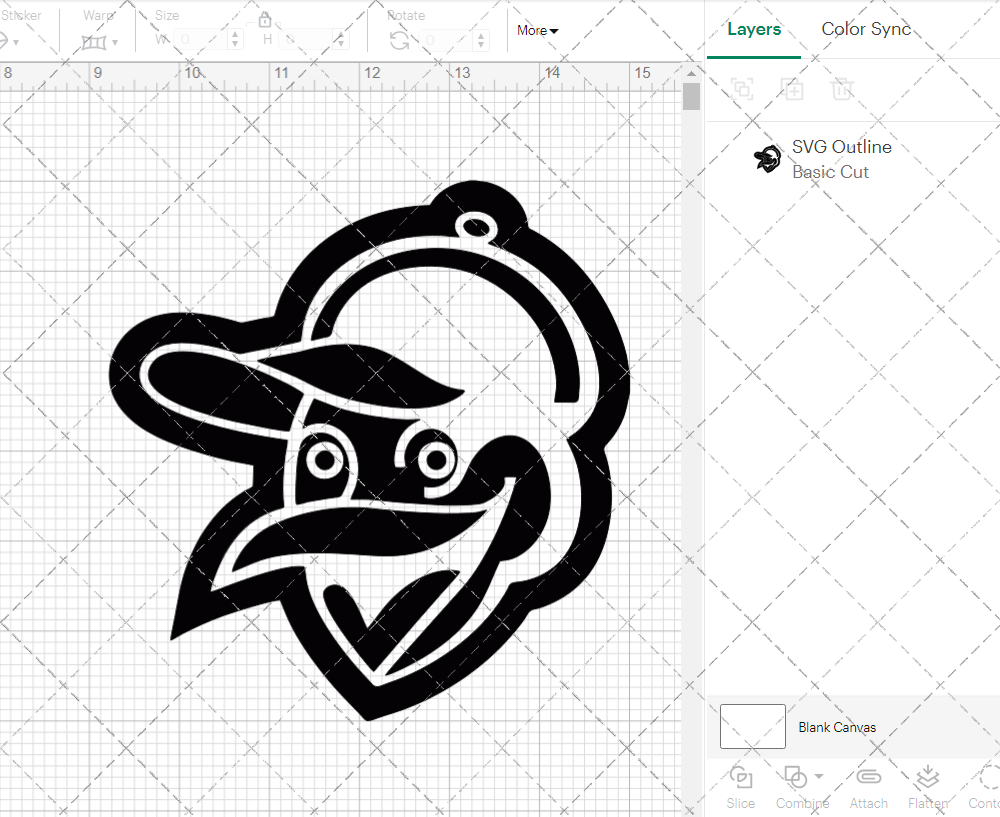This screenshot has width=1000, height=817.
Task: Open the More dropdown menu
Action: 537,31
